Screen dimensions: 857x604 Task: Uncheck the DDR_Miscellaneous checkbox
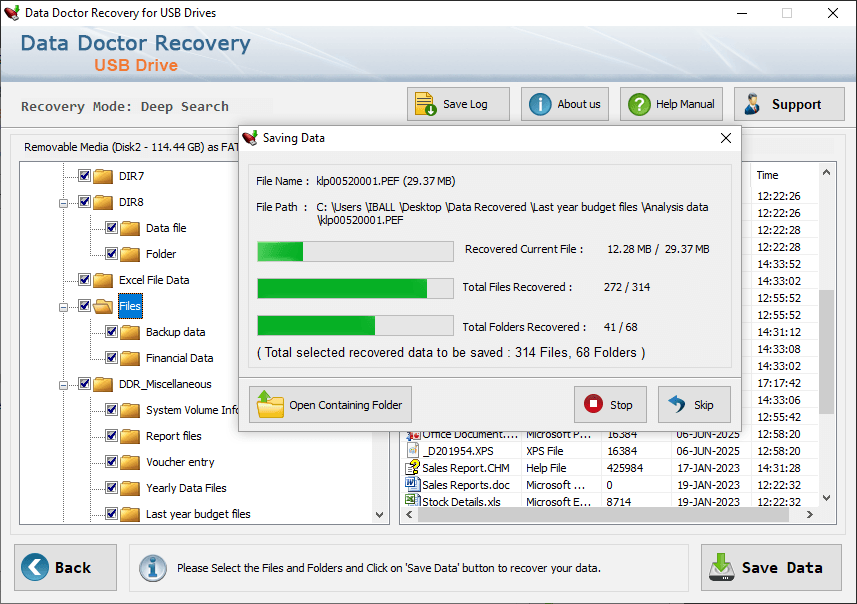(x=84, y=384)
